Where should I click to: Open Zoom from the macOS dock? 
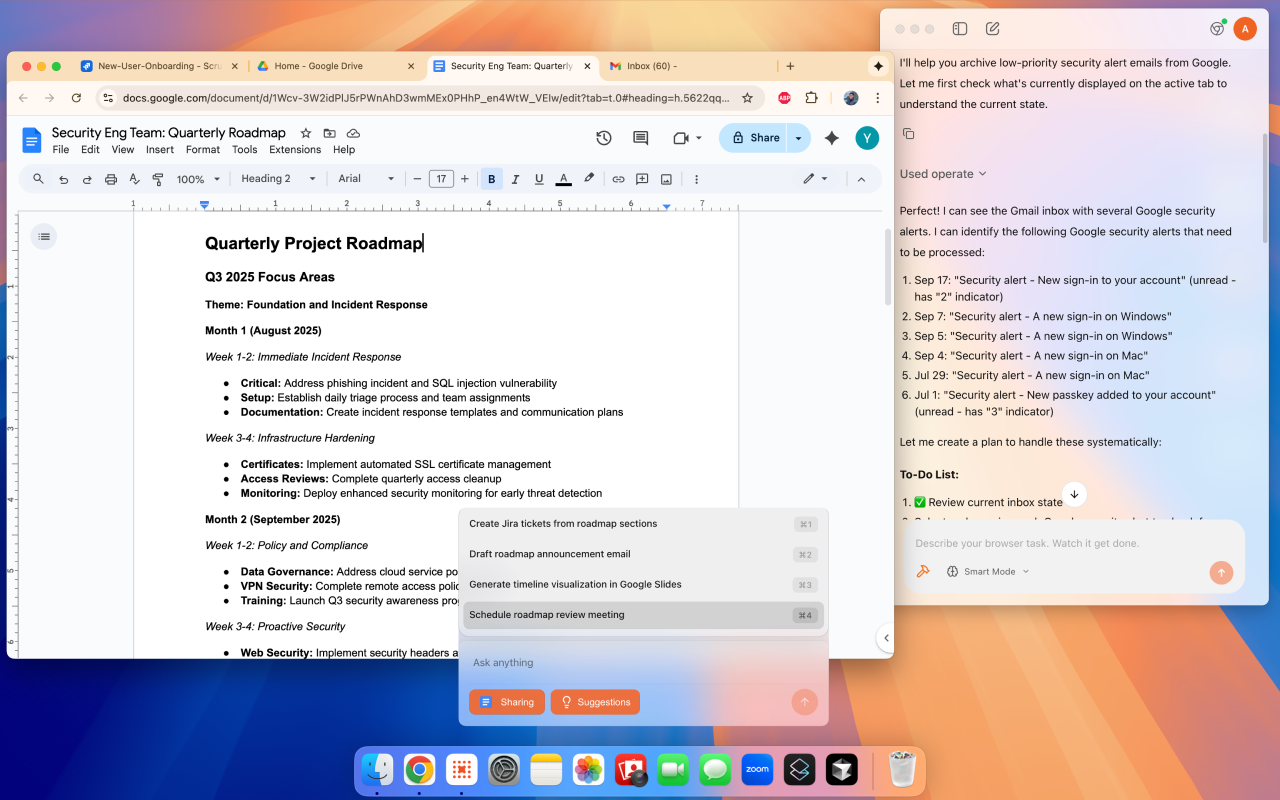757,769
